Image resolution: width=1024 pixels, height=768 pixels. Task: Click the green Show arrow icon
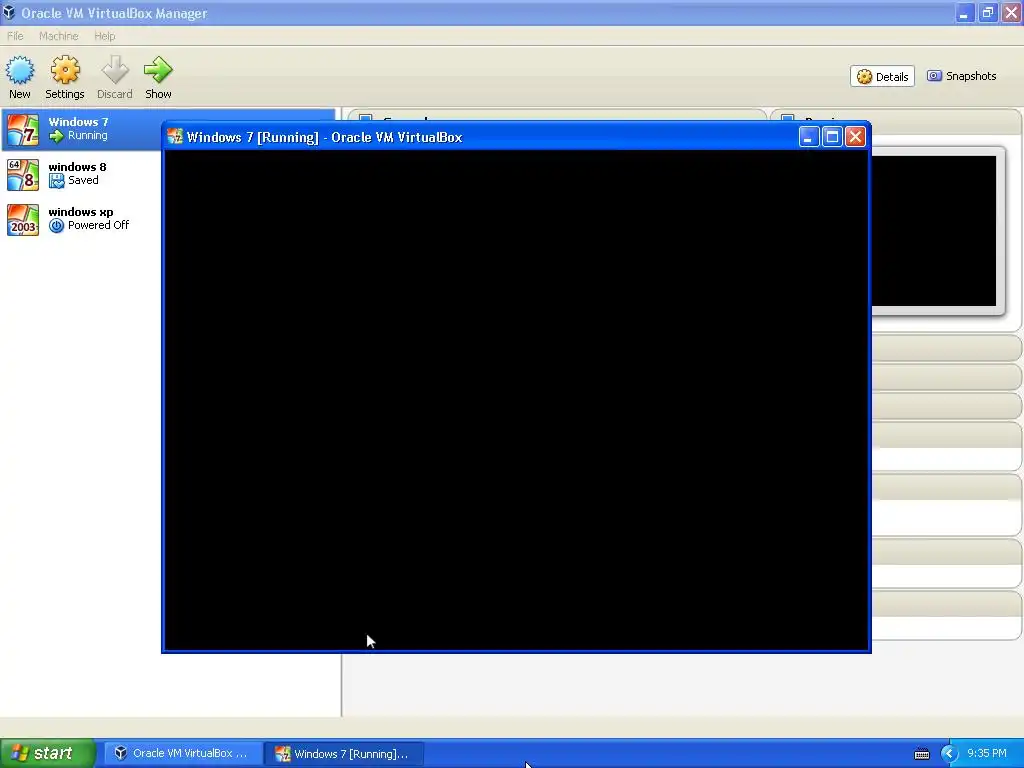coord(158,70)
